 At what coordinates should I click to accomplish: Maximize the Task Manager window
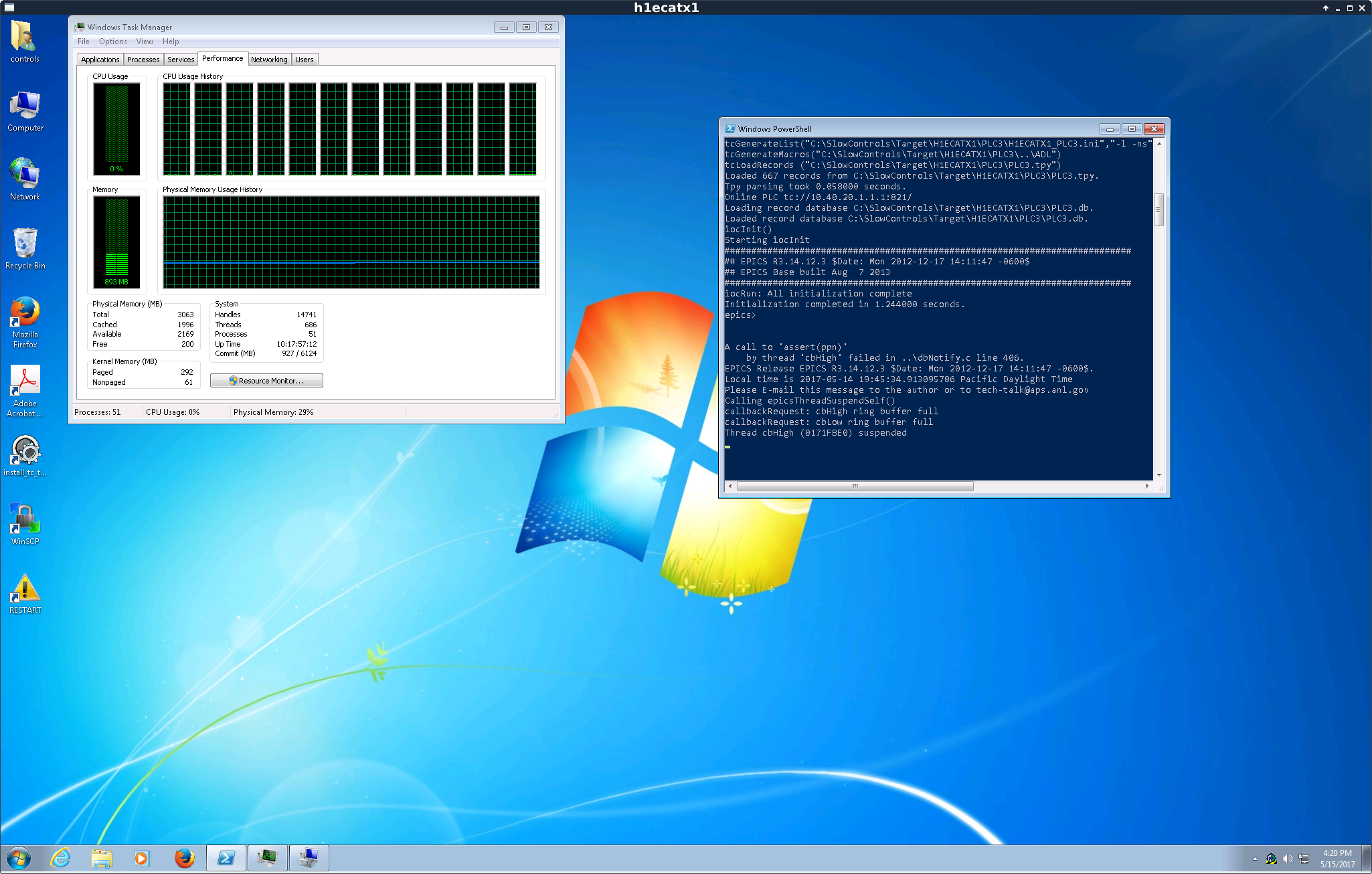point(526,27)
